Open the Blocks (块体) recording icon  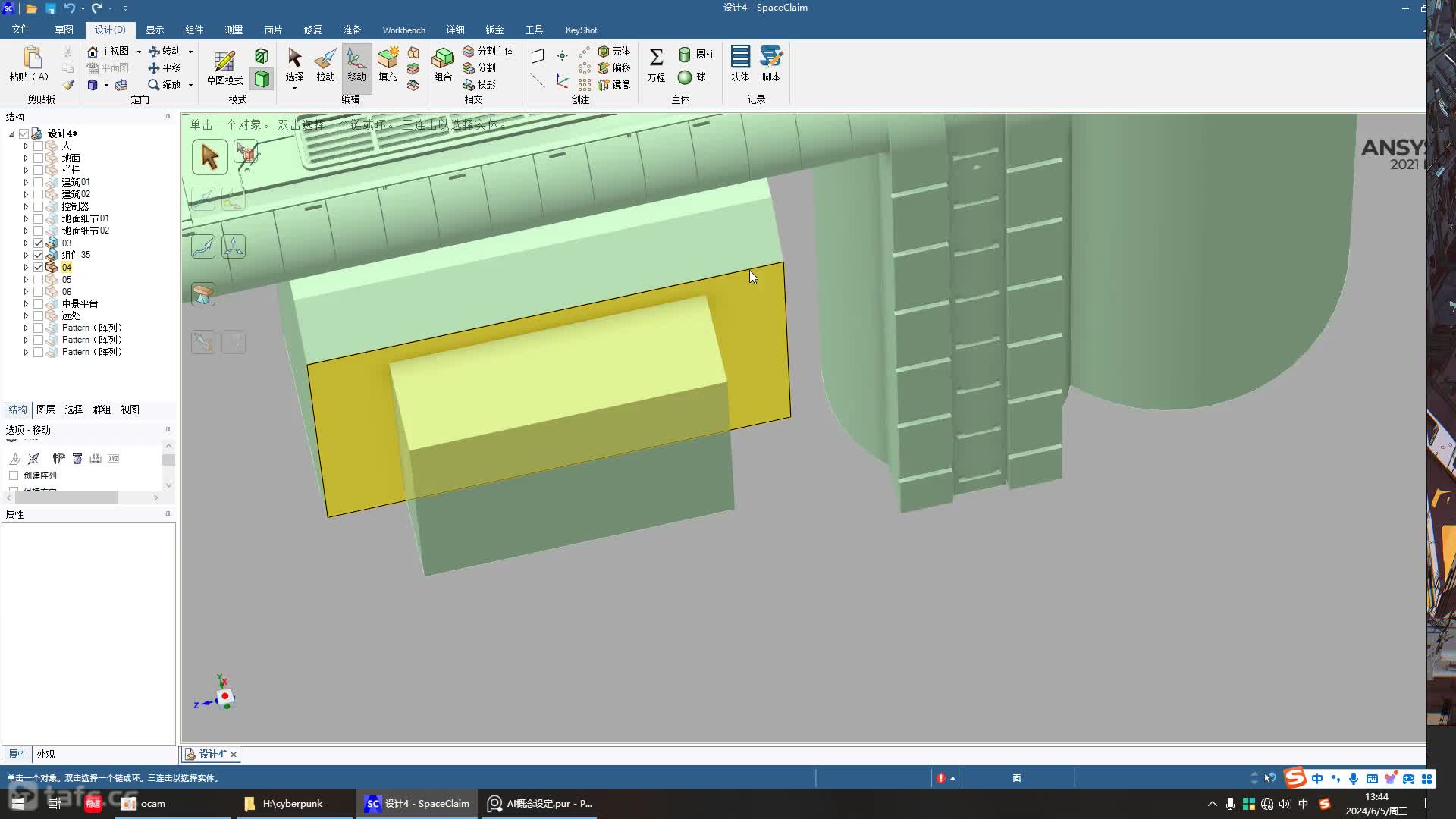click(740, 64)
